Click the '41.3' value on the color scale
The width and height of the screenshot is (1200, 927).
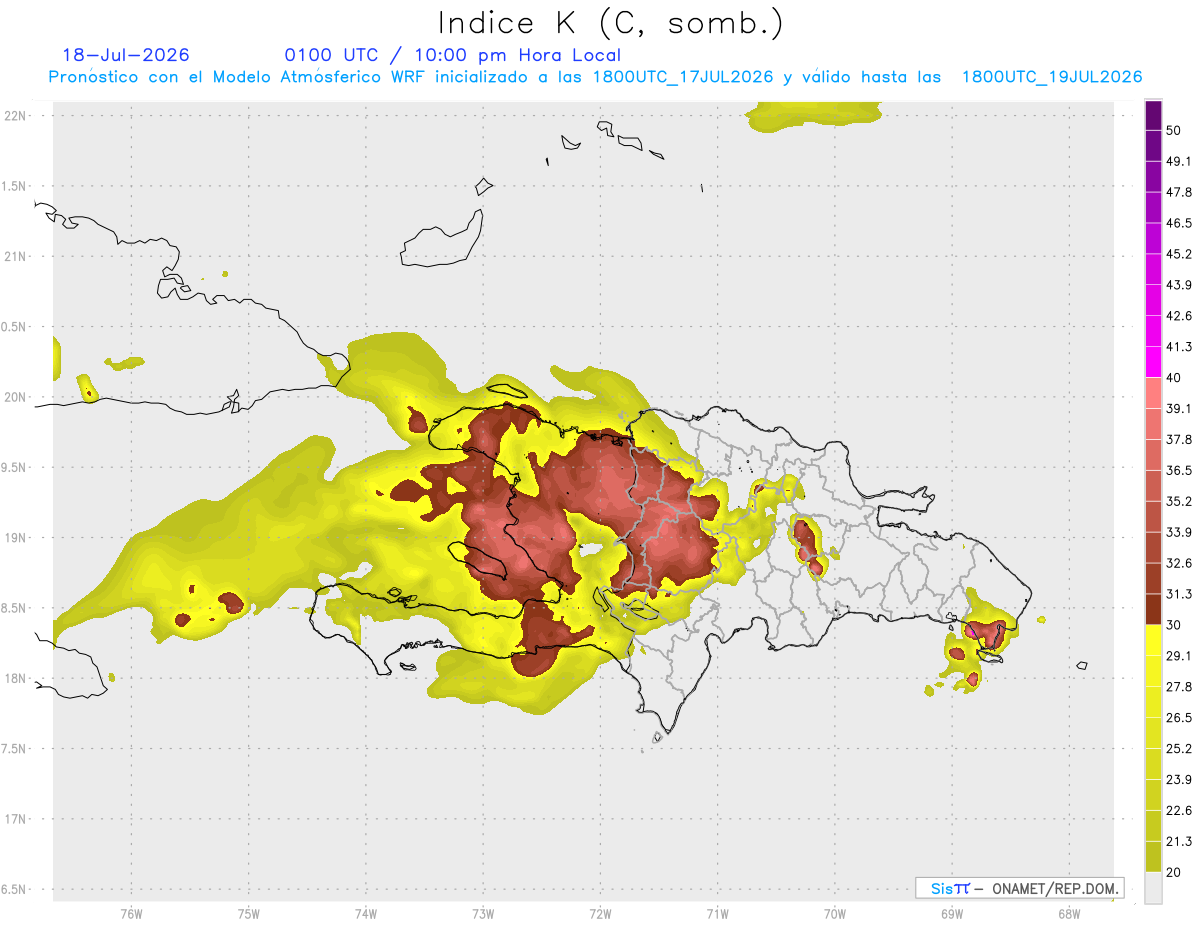tap(1179, 347)
